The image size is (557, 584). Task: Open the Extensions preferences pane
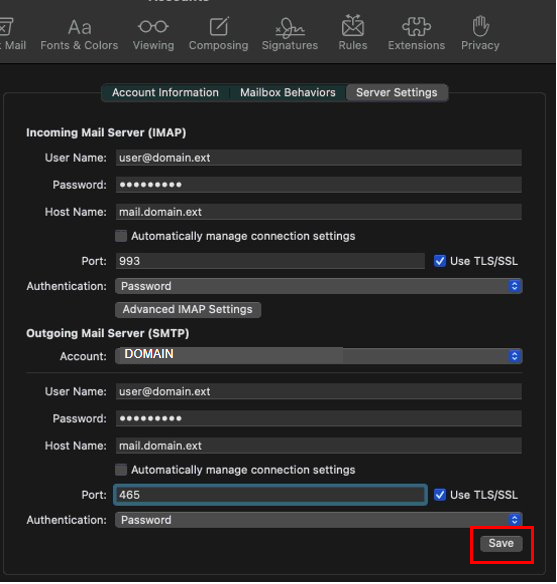pyautogui.click(x=416, y=34)
